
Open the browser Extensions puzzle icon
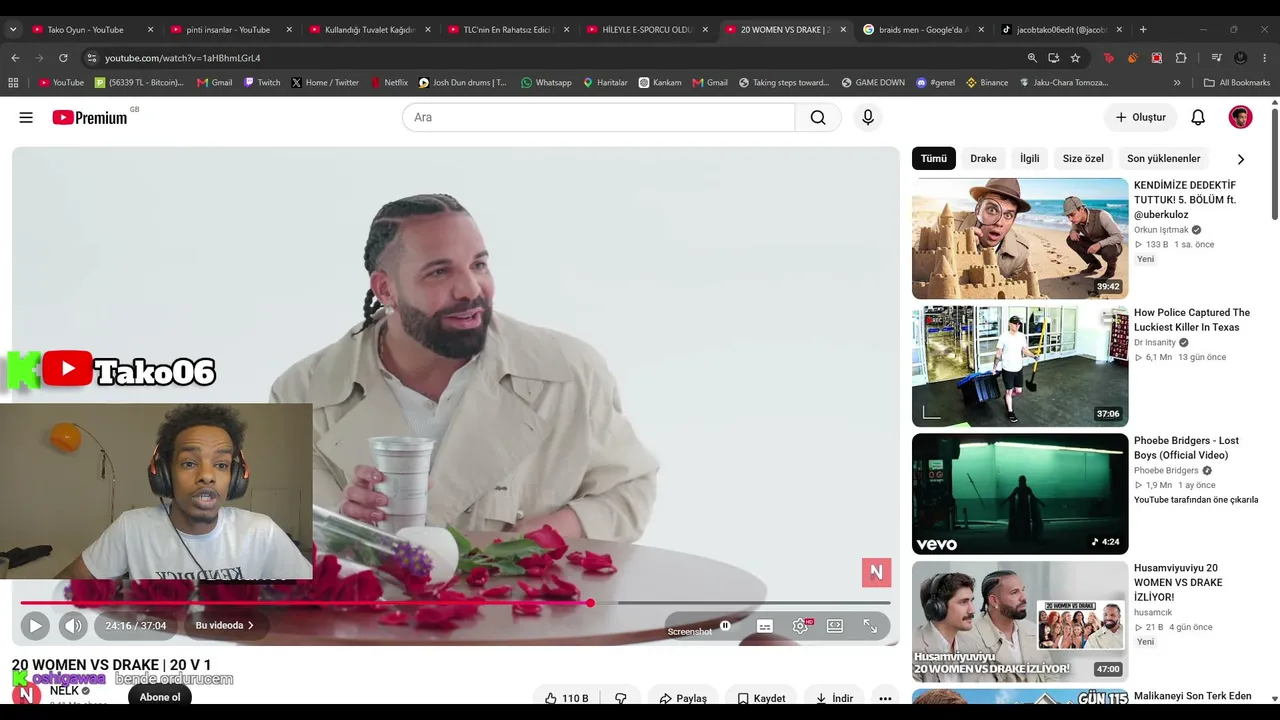click(x=1181, y=58)
